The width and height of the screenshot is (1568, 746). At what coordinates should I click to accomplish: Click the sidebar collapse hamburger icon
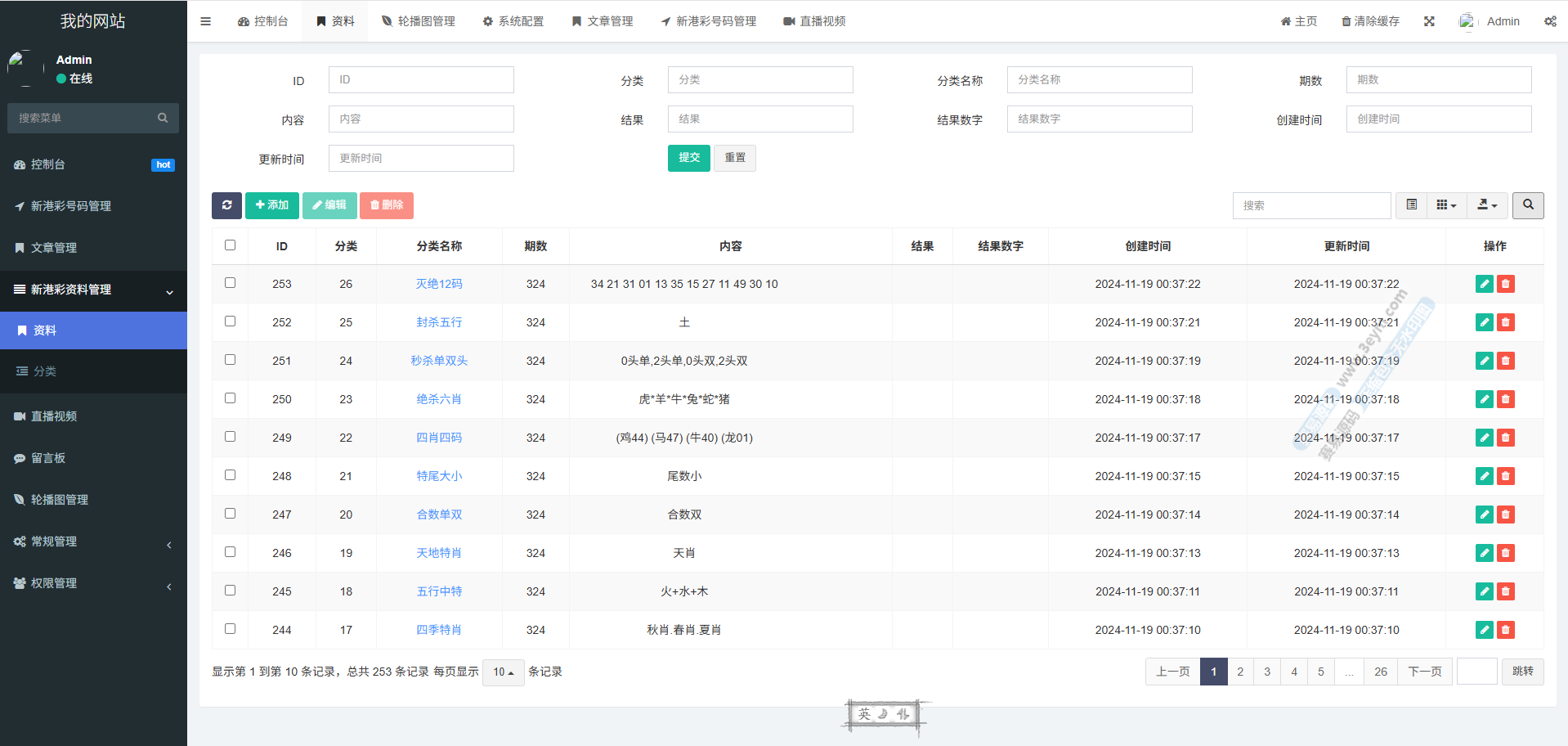pos(206,21)
